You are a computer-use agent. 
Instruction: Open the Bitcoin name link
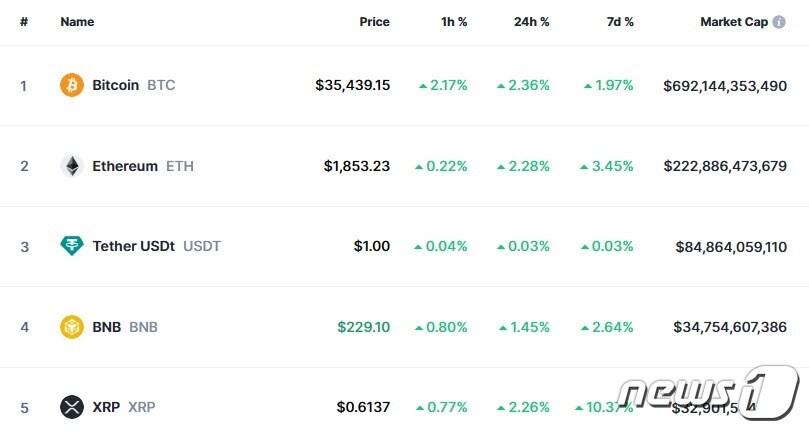click(115, 85)
